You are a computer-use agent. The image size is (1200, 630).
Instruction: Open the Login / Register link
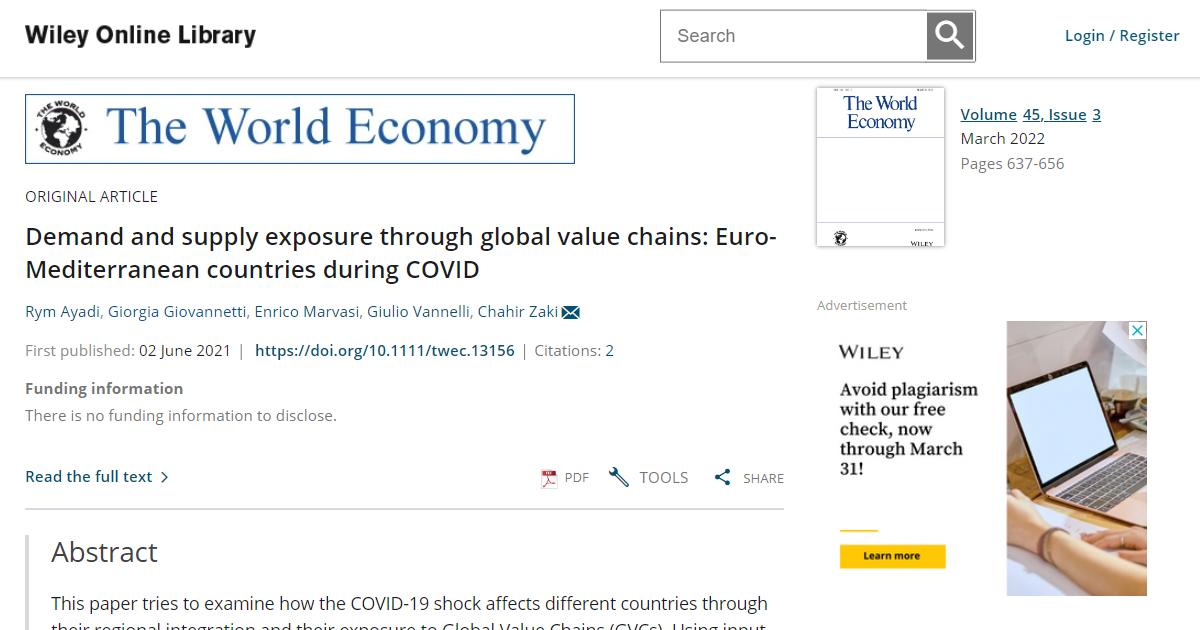[1122, 36]
